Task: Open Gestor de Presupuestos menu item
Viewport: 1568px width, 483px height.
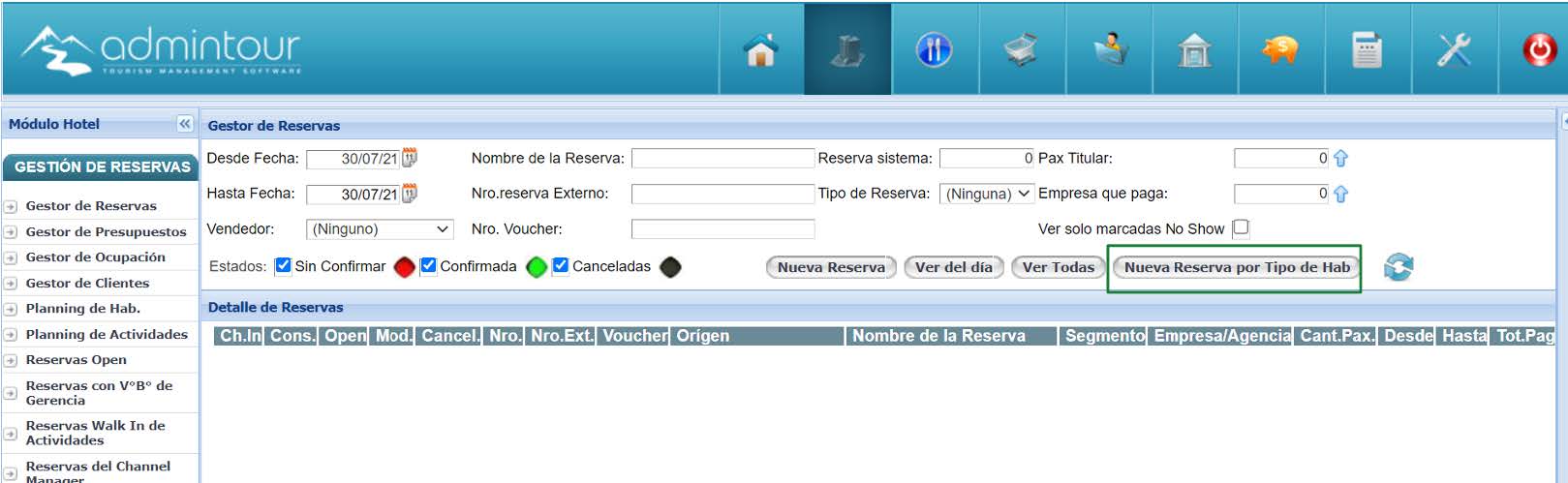Action: 106,232
